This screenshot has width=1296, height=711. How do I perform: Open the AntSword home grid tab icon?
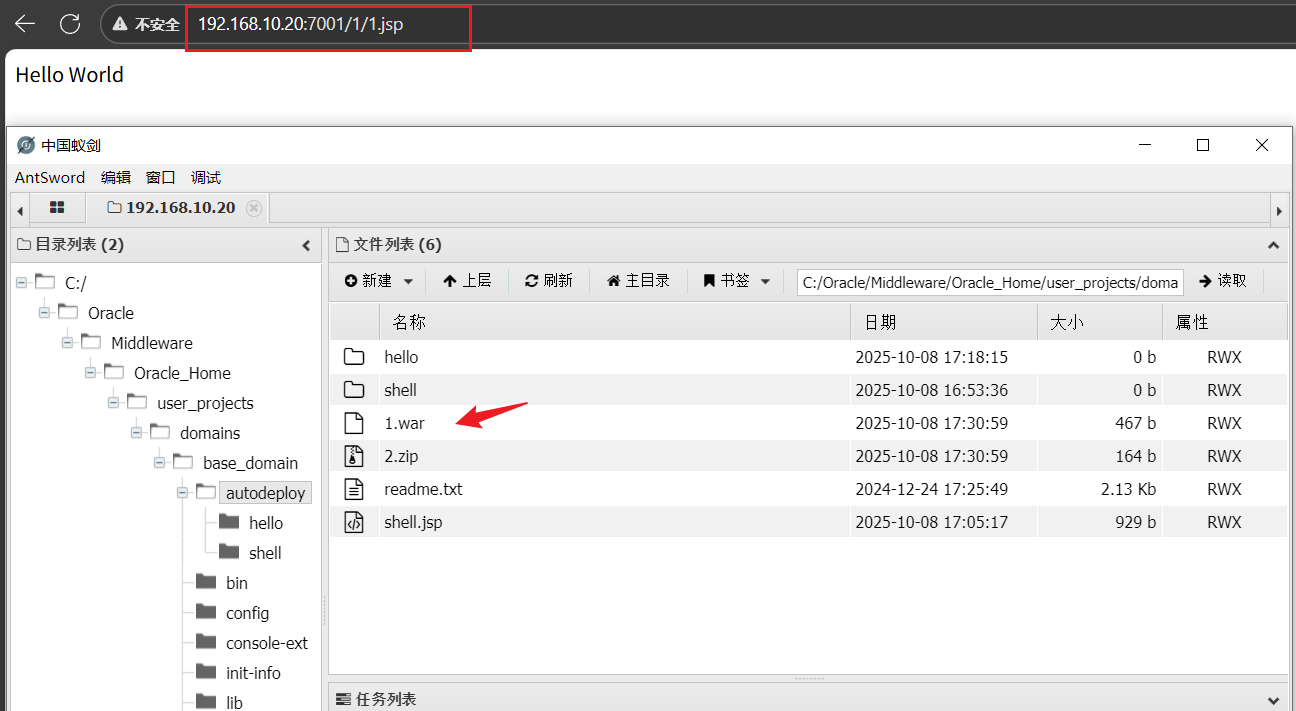57,208
